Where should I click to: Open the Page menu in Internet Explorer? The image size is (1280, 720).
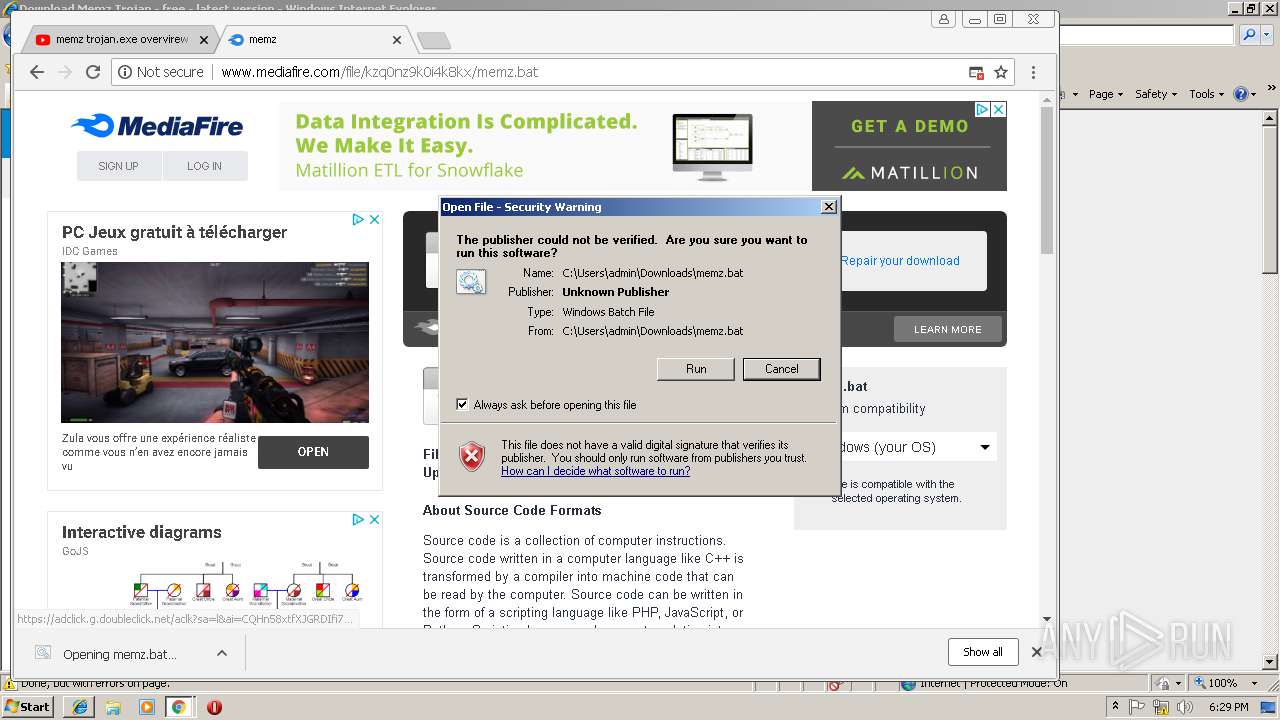pyautogui.click(x=1105, y=94)
